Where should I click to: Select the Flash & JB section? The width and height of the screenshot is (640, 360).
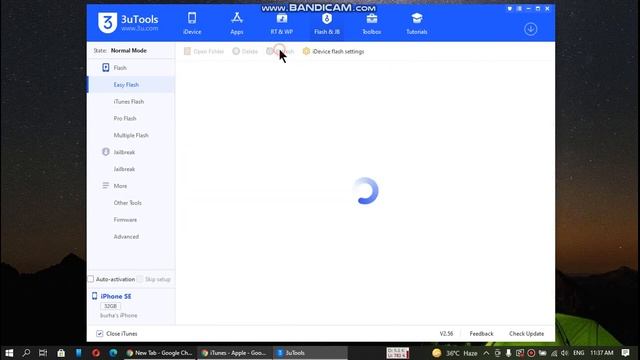[x=327, y=24]
